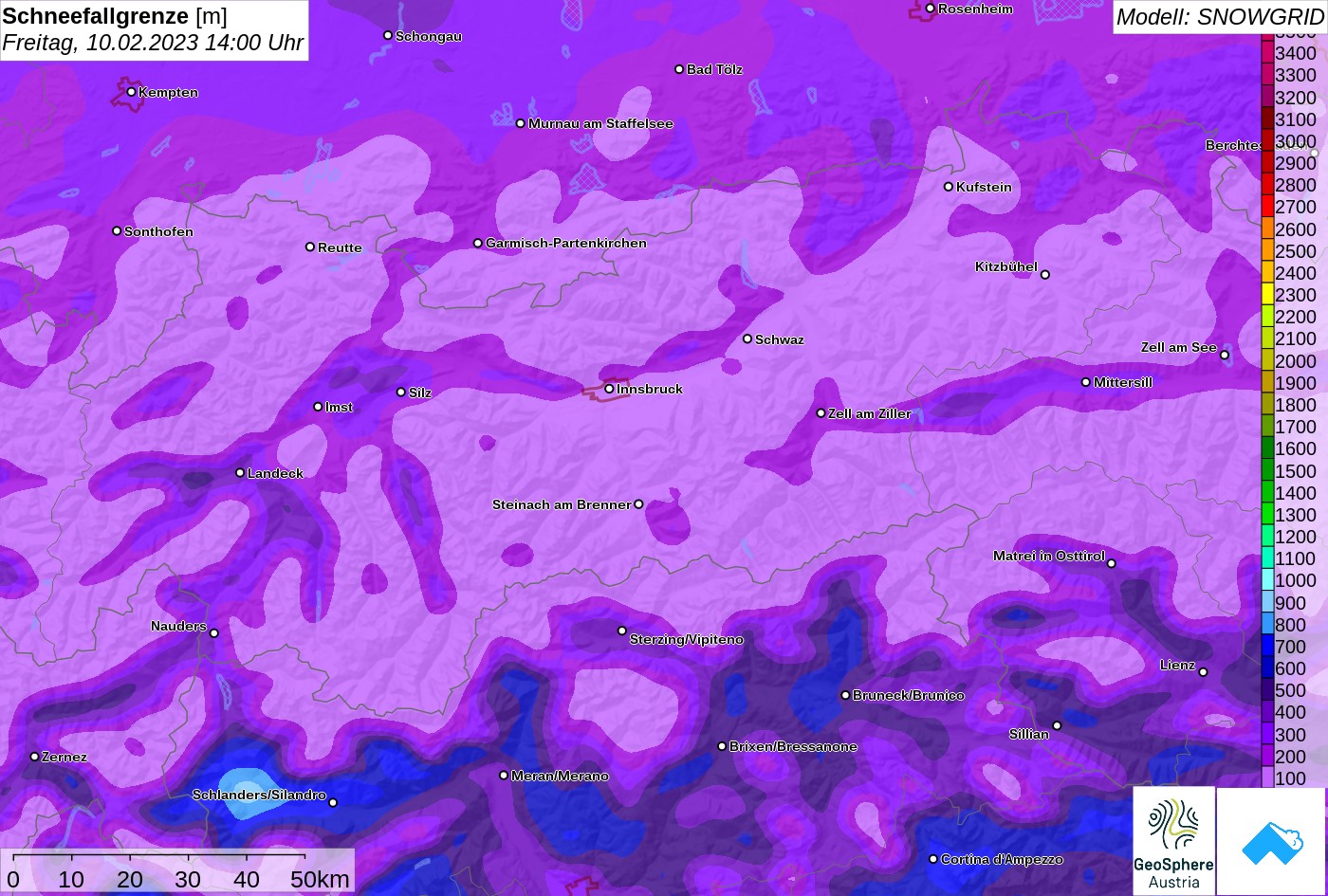This screenshot has height=896, width=1328.
Task: Pick the cyan legend swatch near 1000
Action: 1267,580
